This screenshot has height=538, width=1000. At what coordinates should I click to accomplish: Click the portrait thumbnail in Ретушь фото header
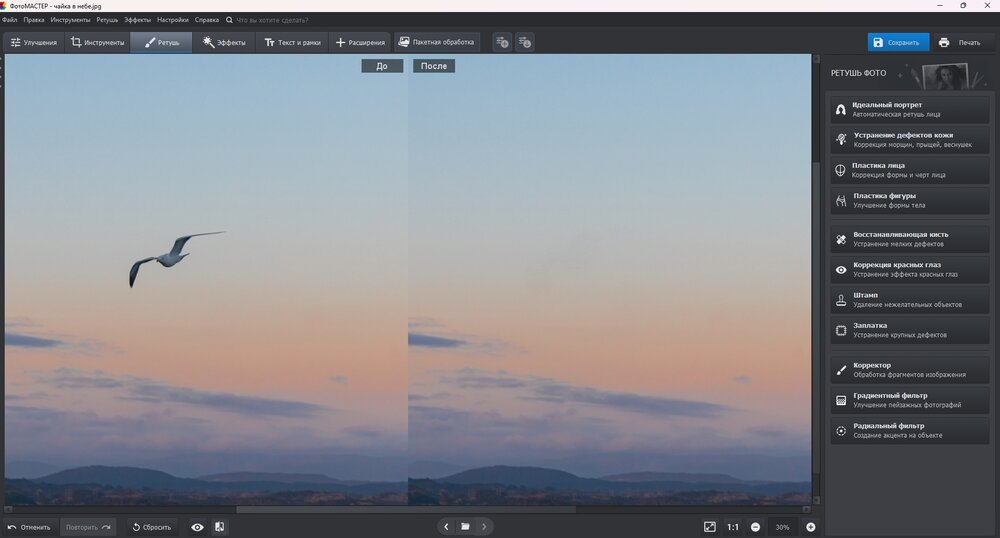click(x=948, y=76)
